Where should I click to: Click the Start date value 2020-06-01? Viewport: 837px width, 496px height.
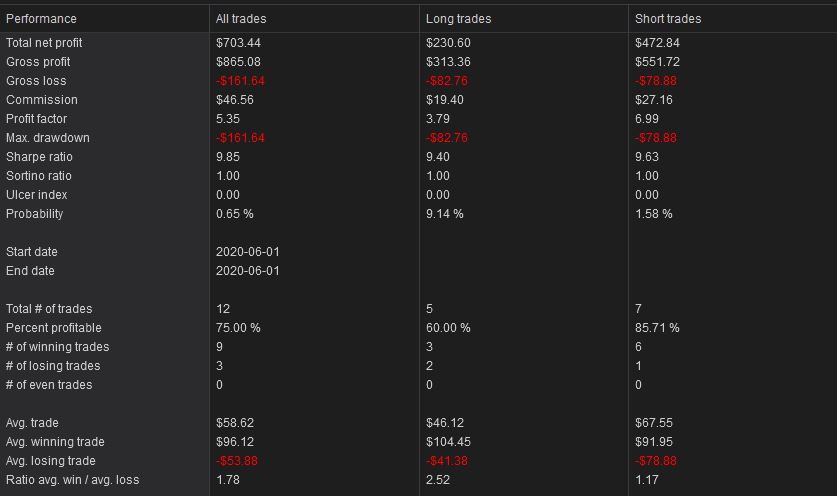pyautogui.click(x=248, y=251)
